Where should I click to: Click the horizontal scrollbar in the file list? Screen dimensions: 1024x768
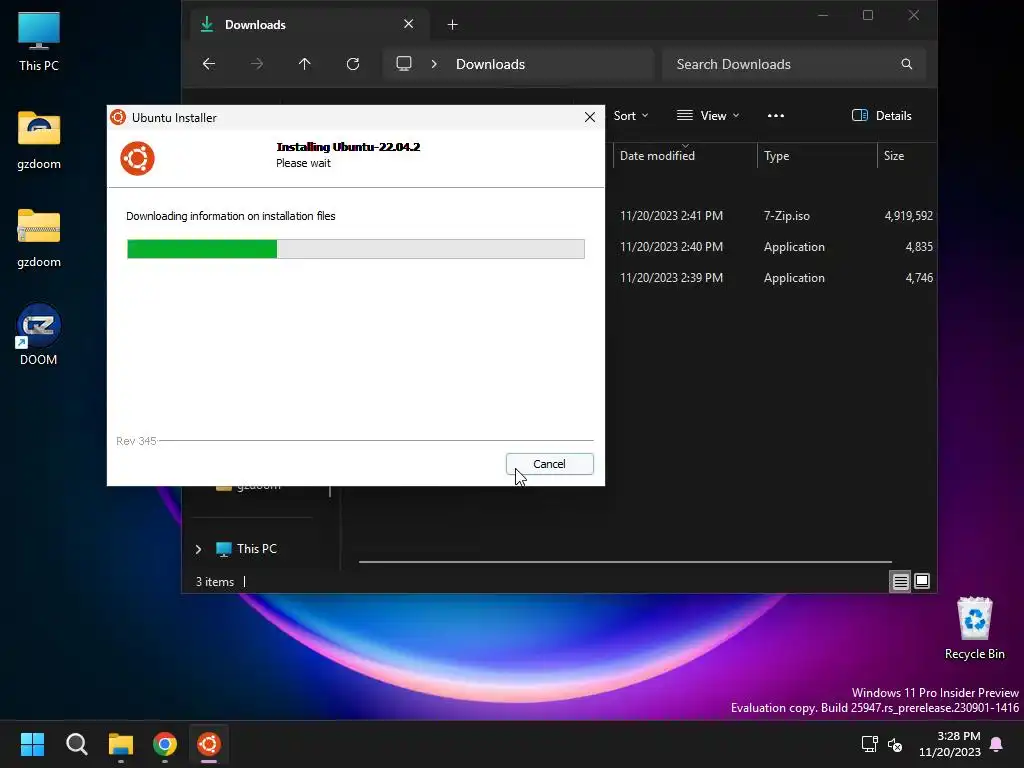point(625,562)
